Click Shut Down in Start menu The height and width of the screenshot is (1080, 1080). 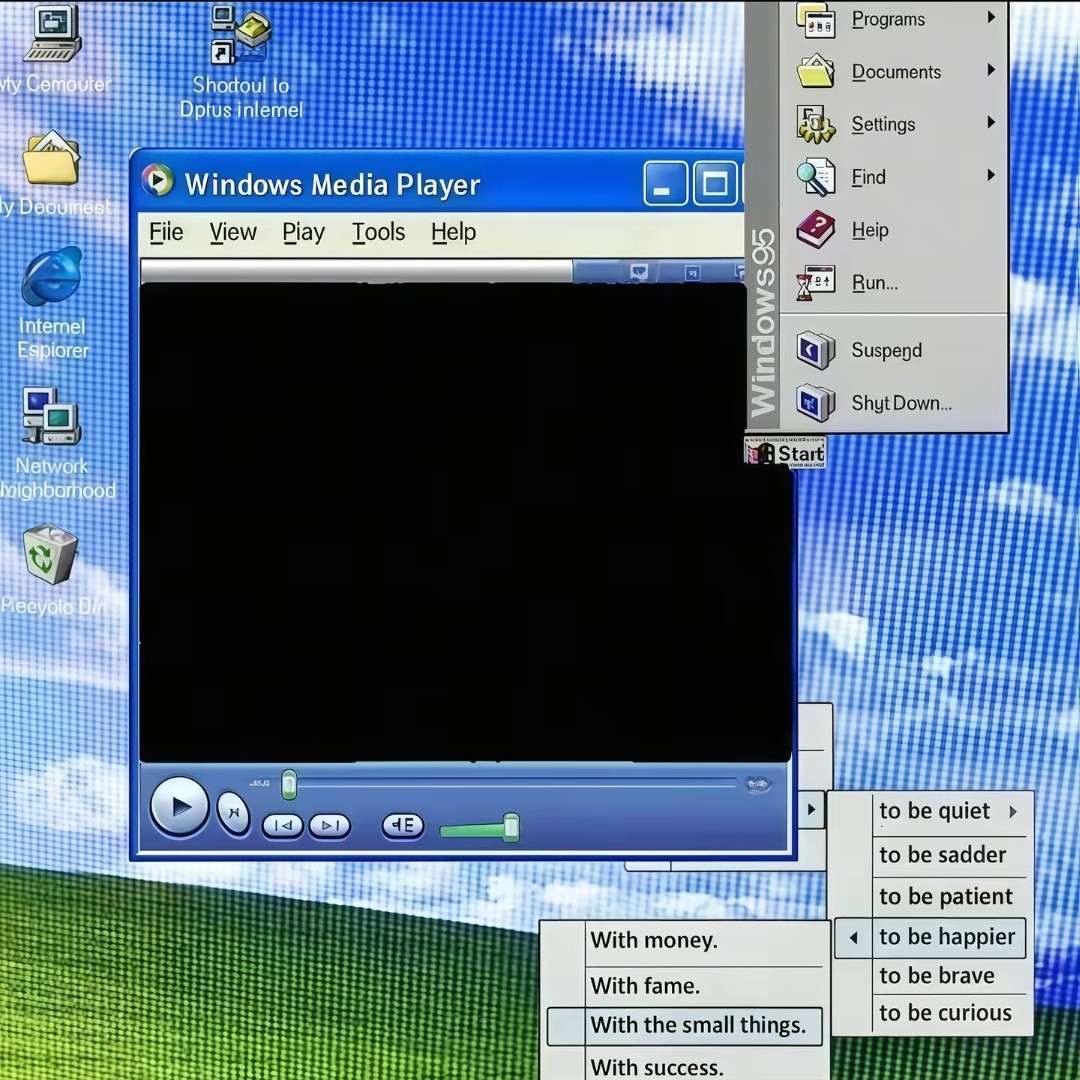point(900,403)
